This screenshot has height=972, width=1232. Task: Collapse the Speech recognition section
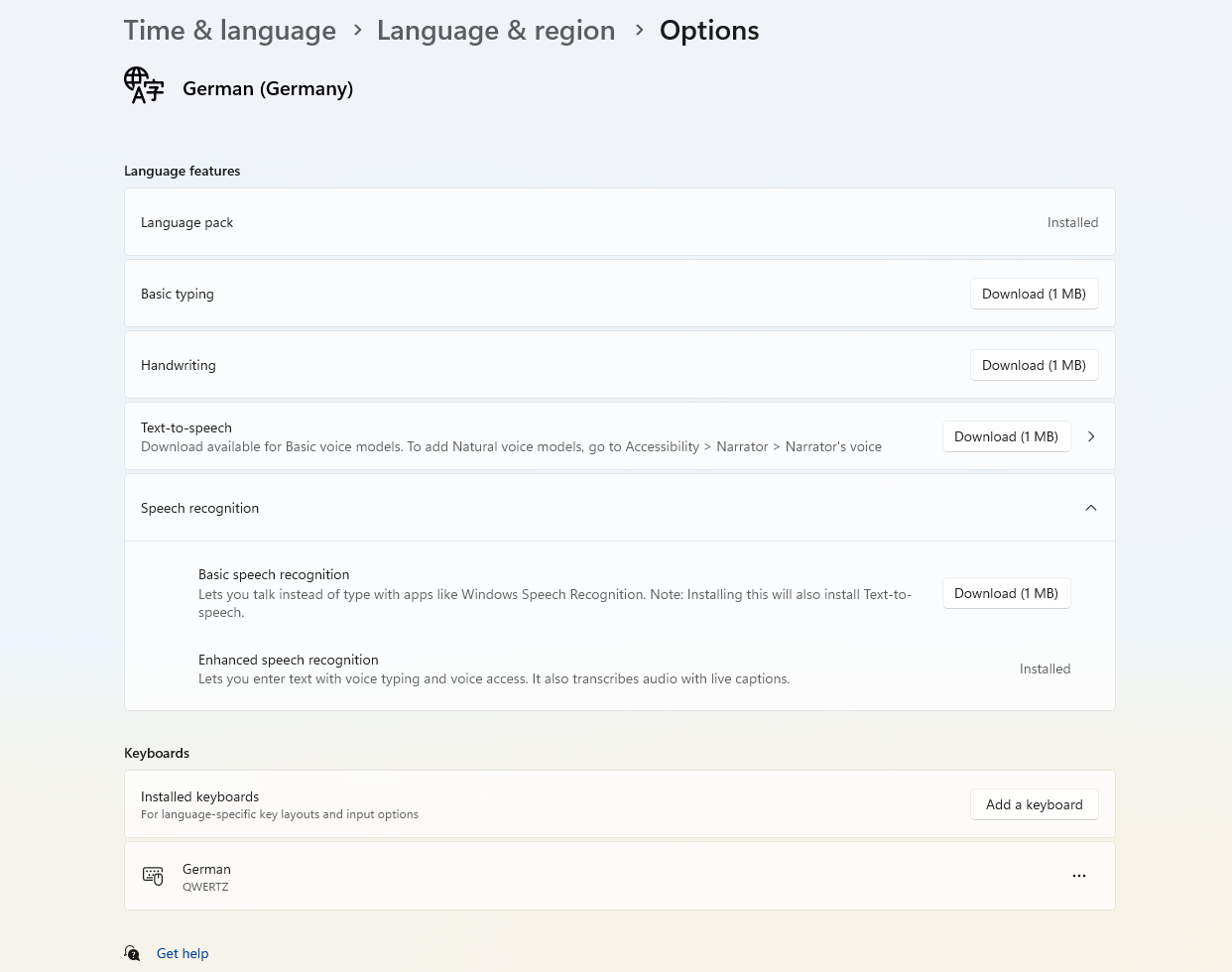[1090, 508]
